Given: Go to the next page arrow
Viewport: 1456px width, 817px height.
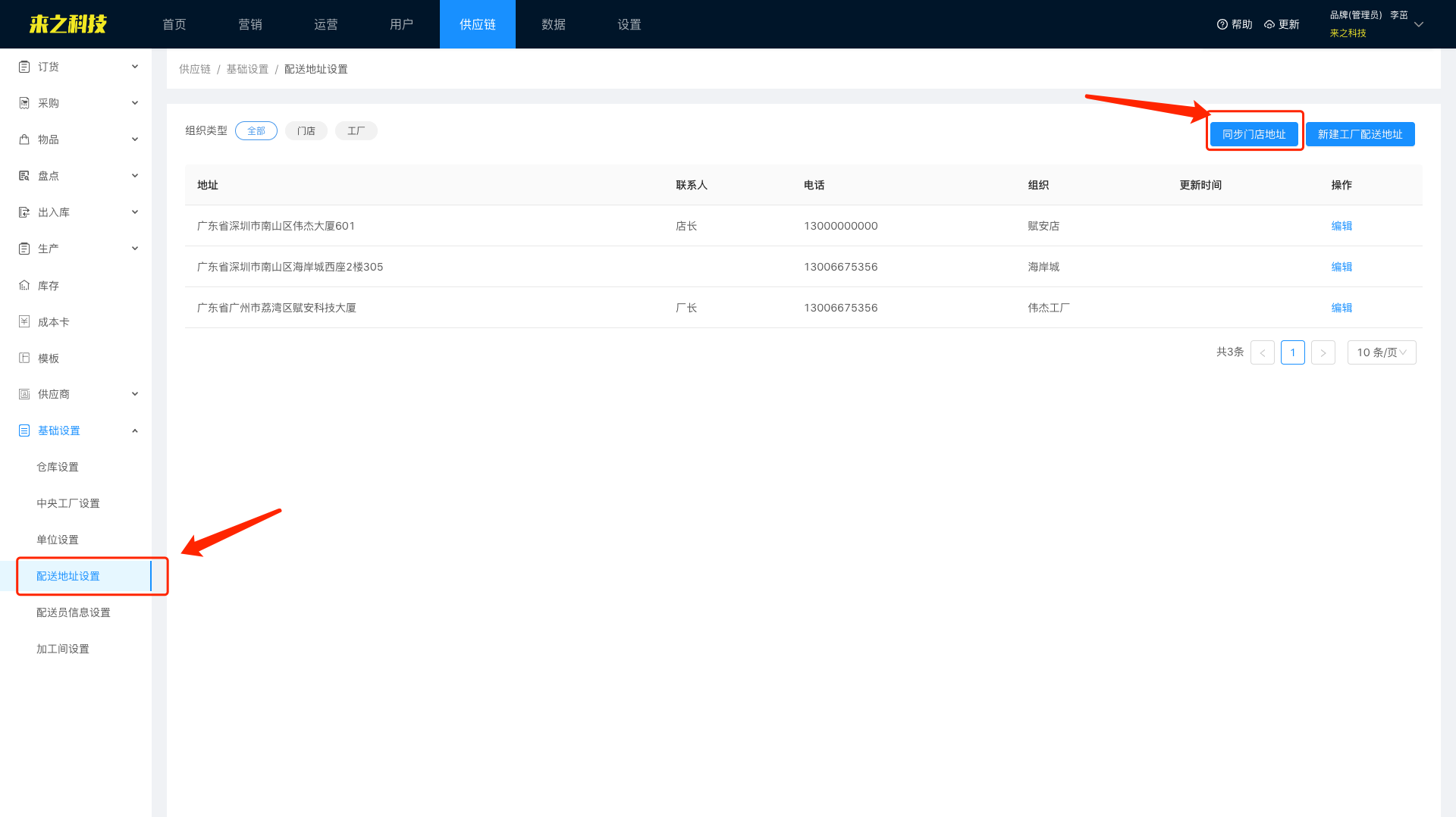Looking at the screenshot, I should coord(1323,352).
